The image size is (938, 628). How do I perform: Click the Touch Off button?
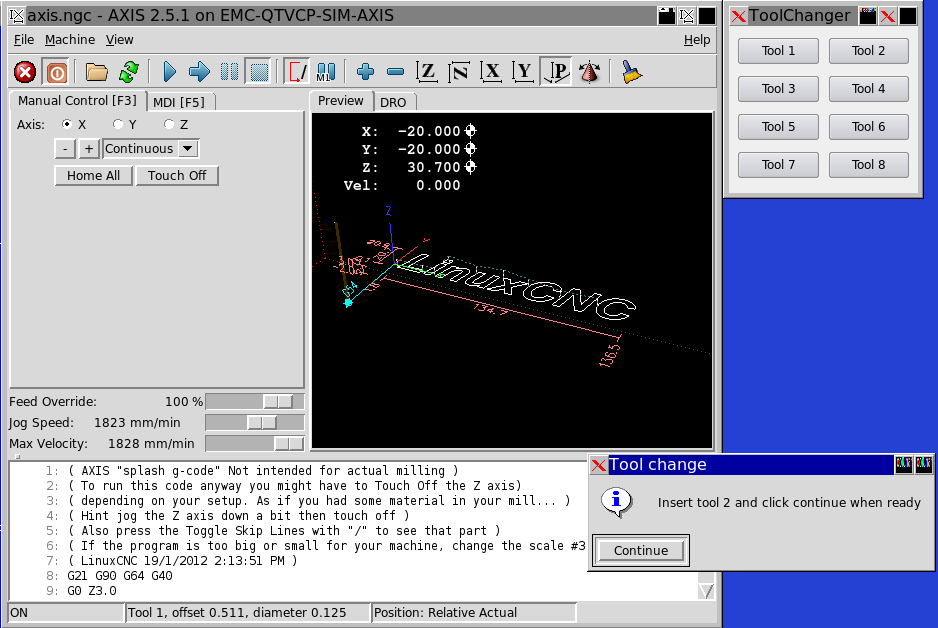177,176
